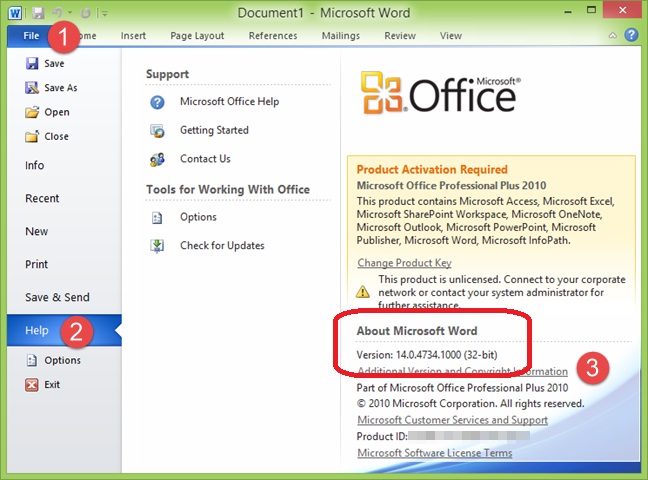Go to the Mailings tab
This screenshot has width=648, height=480.
pyautogui.click(x=341, y=36)
